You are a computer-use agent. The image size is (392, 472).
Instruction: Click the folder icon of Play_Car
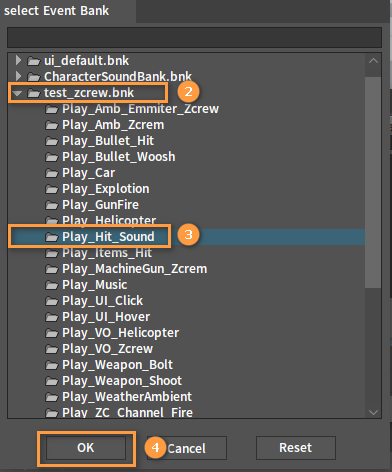tap(52, 173)
